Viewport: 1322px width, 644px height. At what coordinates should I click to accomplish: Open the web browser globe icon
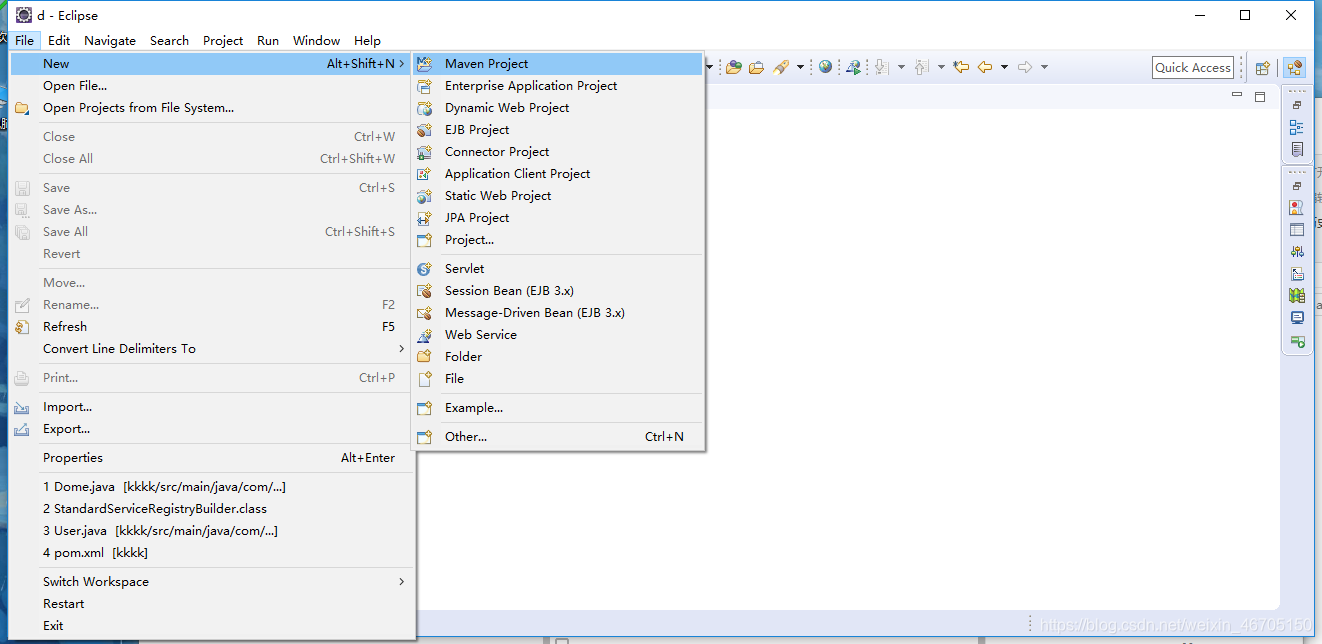(825, 67)
